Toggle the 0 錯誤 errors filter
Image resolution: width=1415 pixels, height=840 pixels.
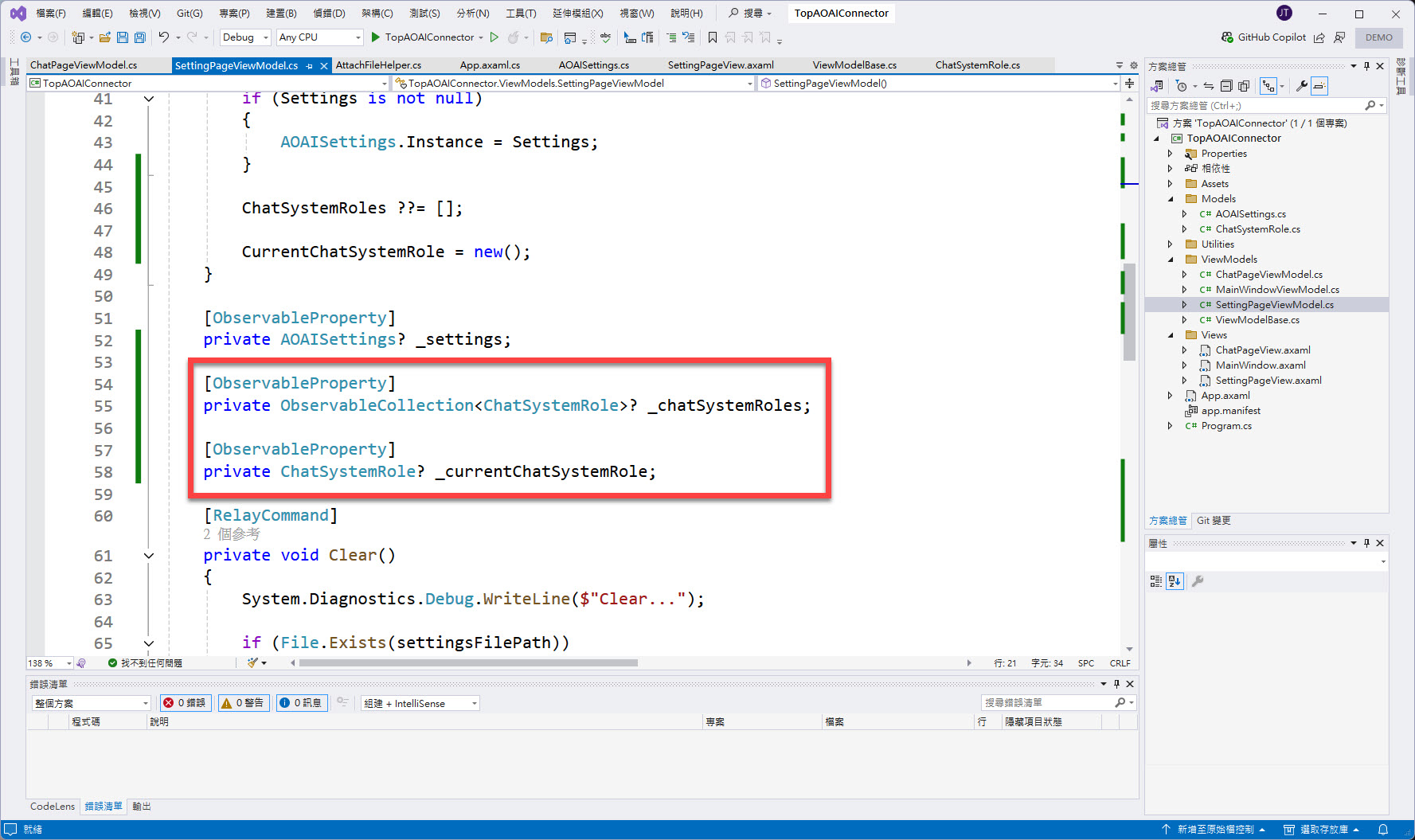coord(186,703)
